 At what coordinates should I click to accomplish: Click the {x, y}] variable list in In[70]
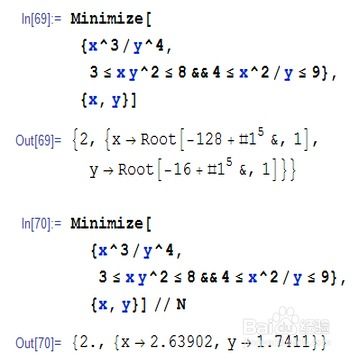119,305
